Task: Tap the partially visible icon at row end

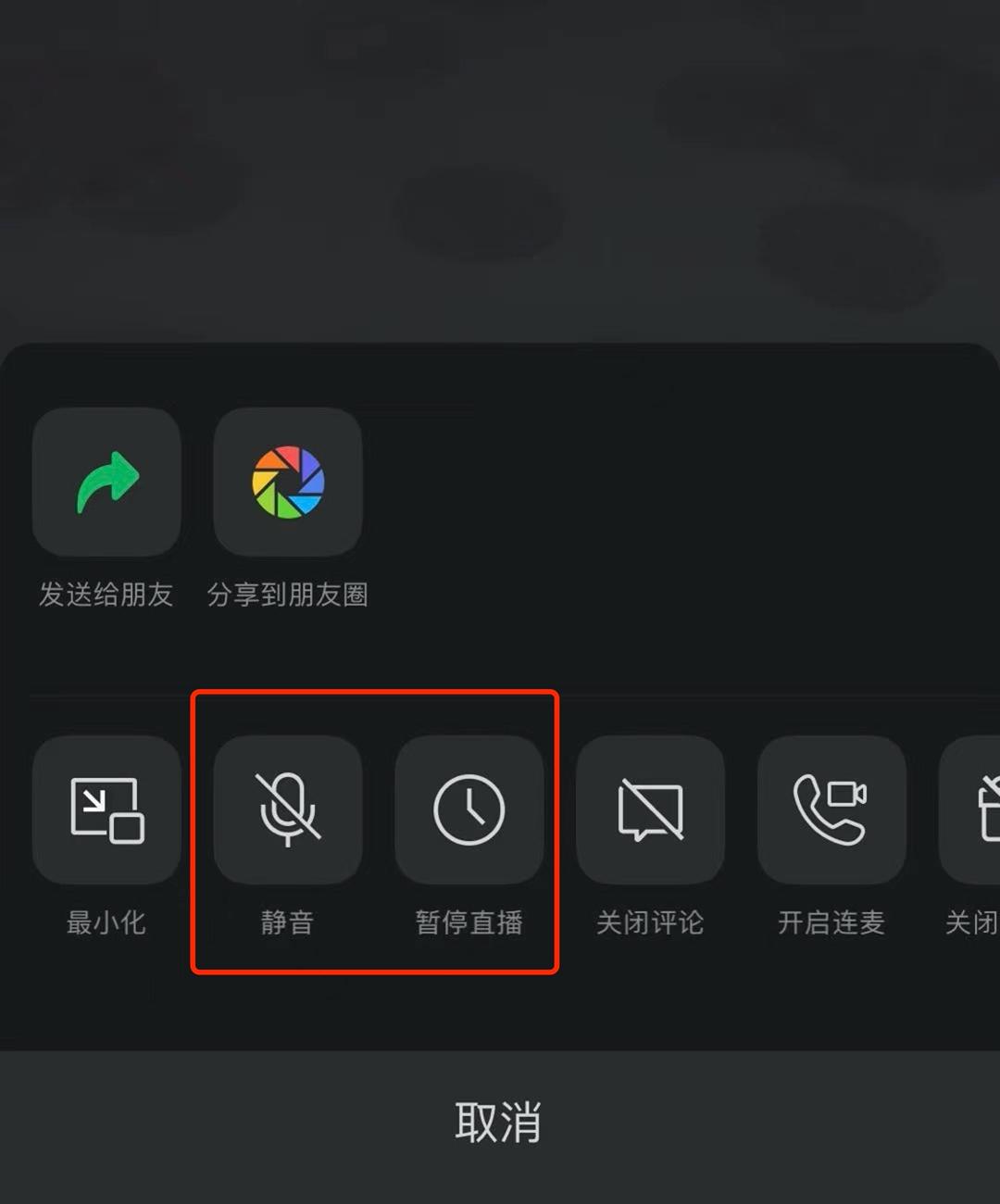Action: coord(970,810)
